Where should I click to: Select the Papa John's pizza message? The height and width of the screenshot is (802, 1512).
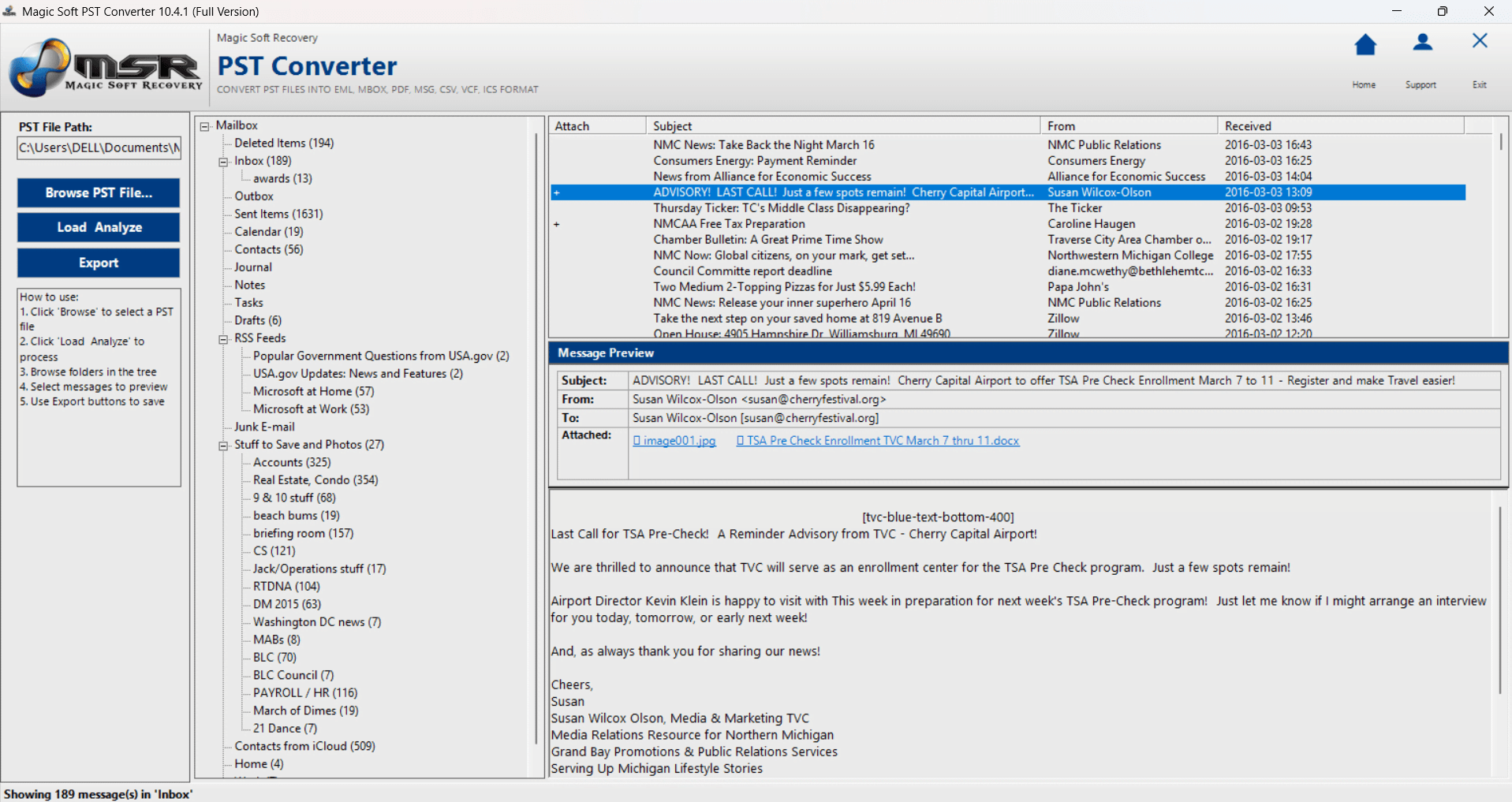1008,287
